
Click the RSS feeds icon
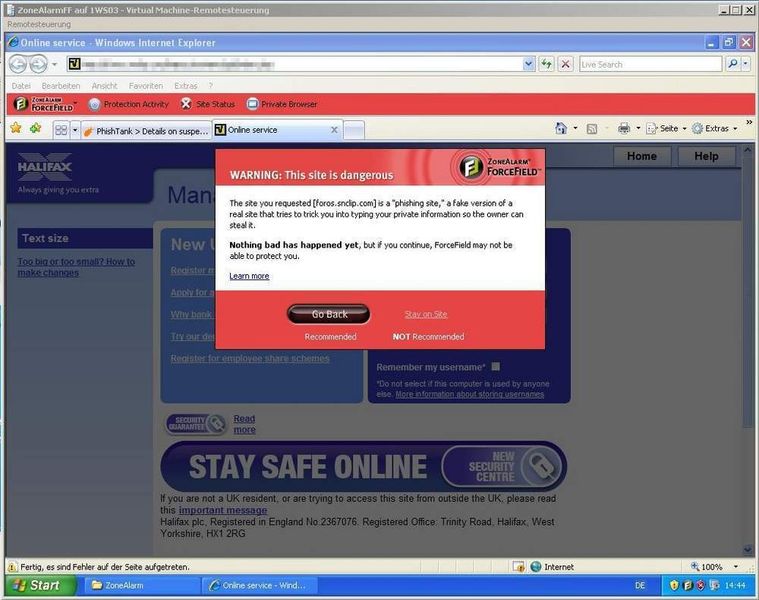592,129
